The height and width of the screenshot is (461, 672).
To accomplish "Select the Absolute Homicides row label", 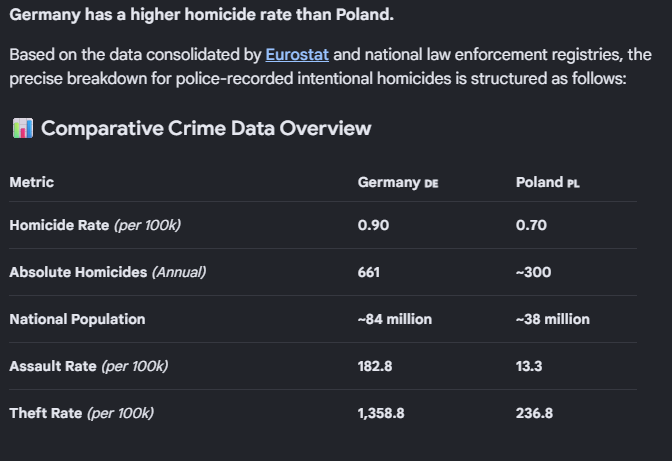I will coord(108,272).
